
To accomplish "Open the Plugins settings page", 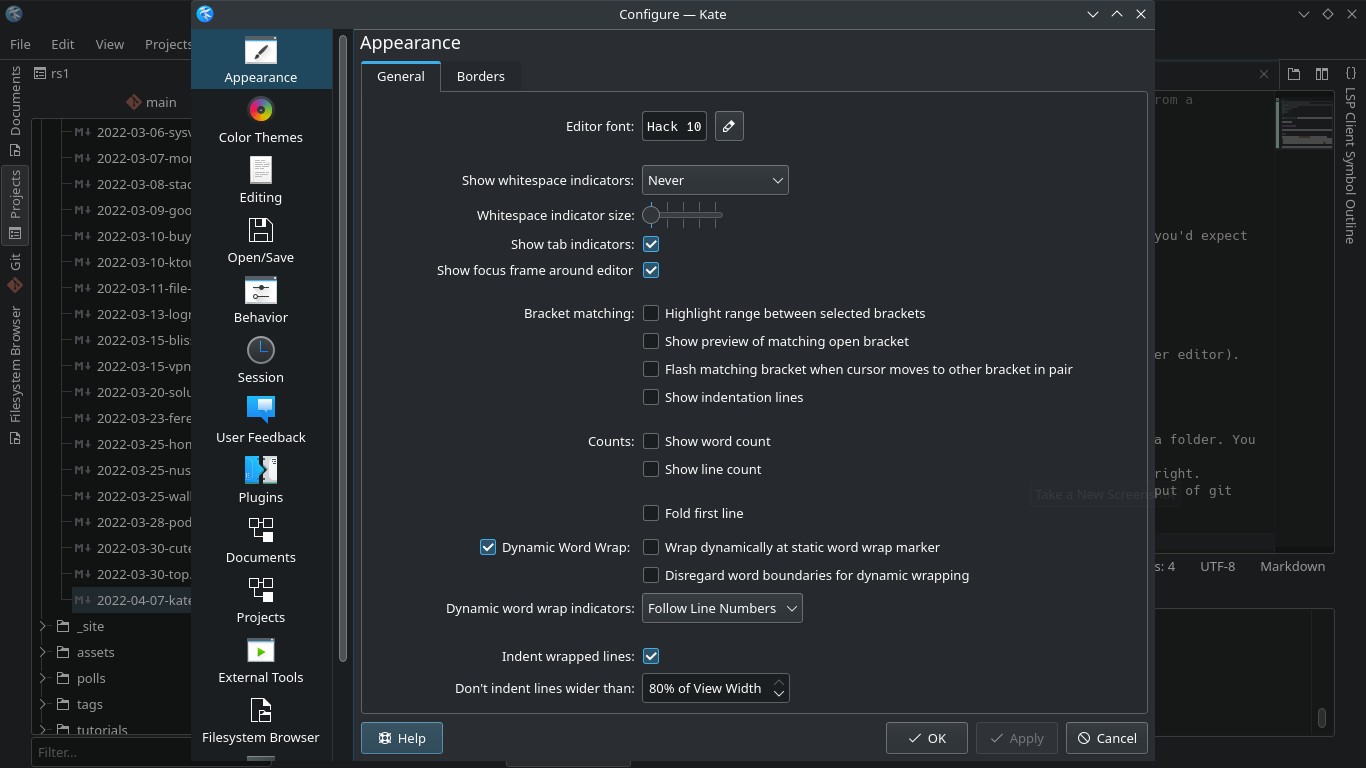I will [261, 480].
